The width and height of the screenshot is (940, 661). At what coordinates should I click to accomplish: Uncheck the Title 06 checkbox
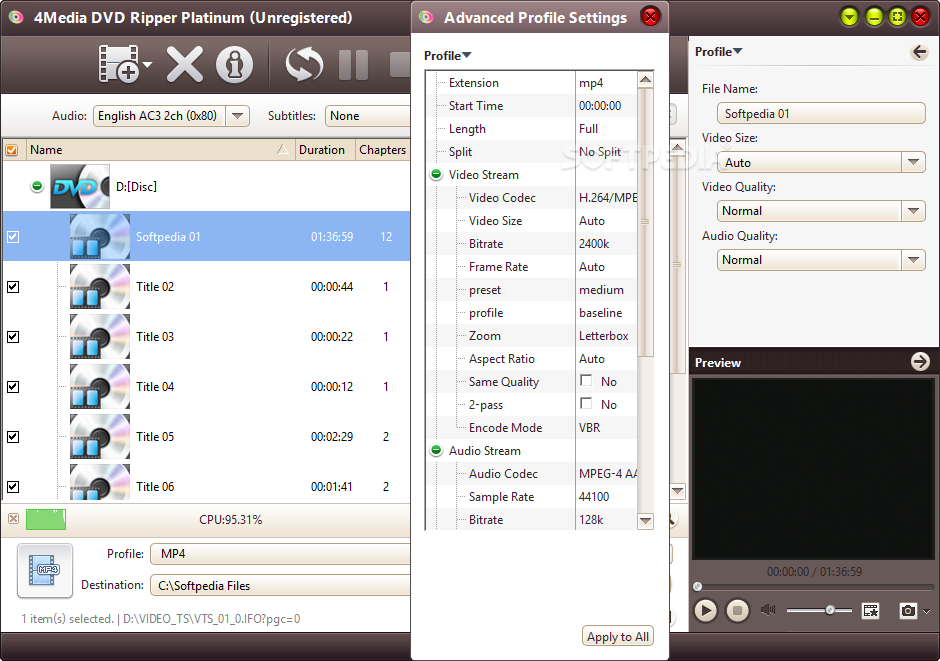13,487
